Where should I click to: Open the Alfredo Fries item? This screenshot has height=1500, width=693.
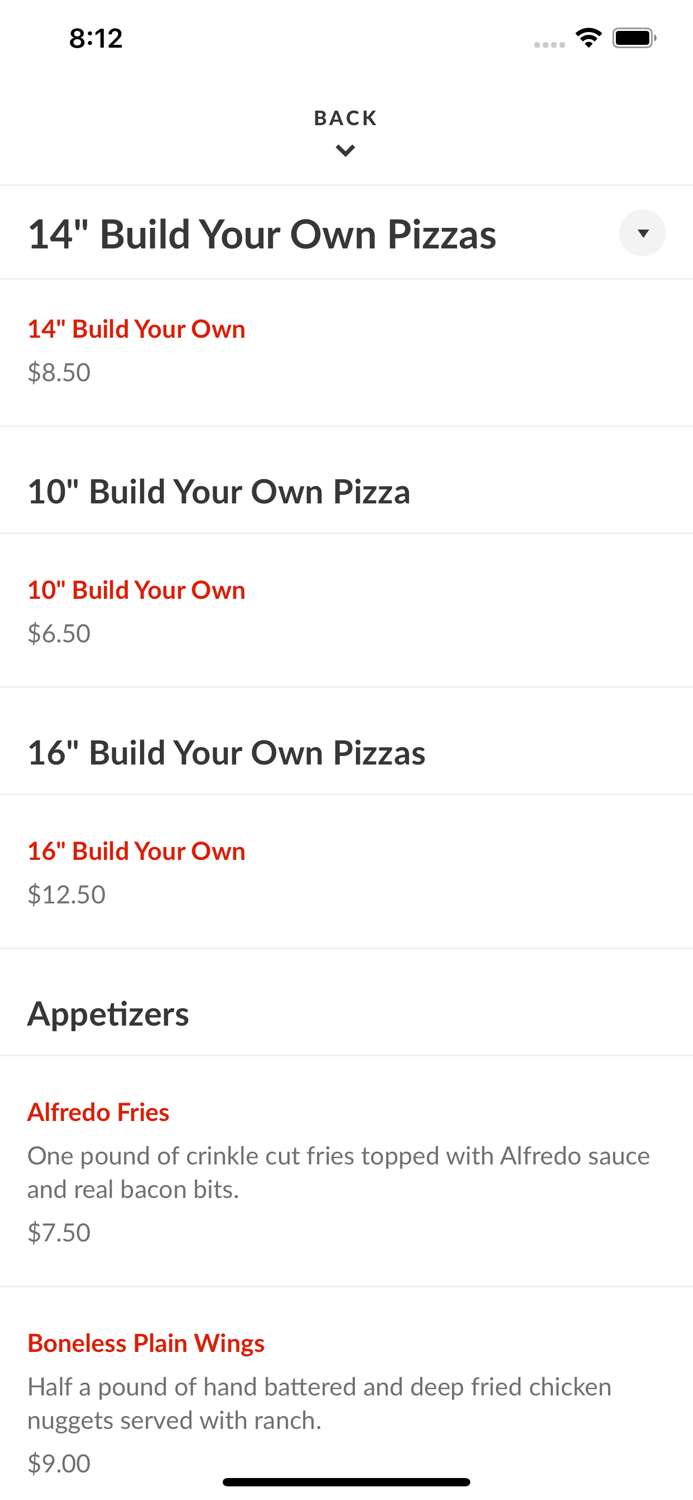(x=98, y=1112)
